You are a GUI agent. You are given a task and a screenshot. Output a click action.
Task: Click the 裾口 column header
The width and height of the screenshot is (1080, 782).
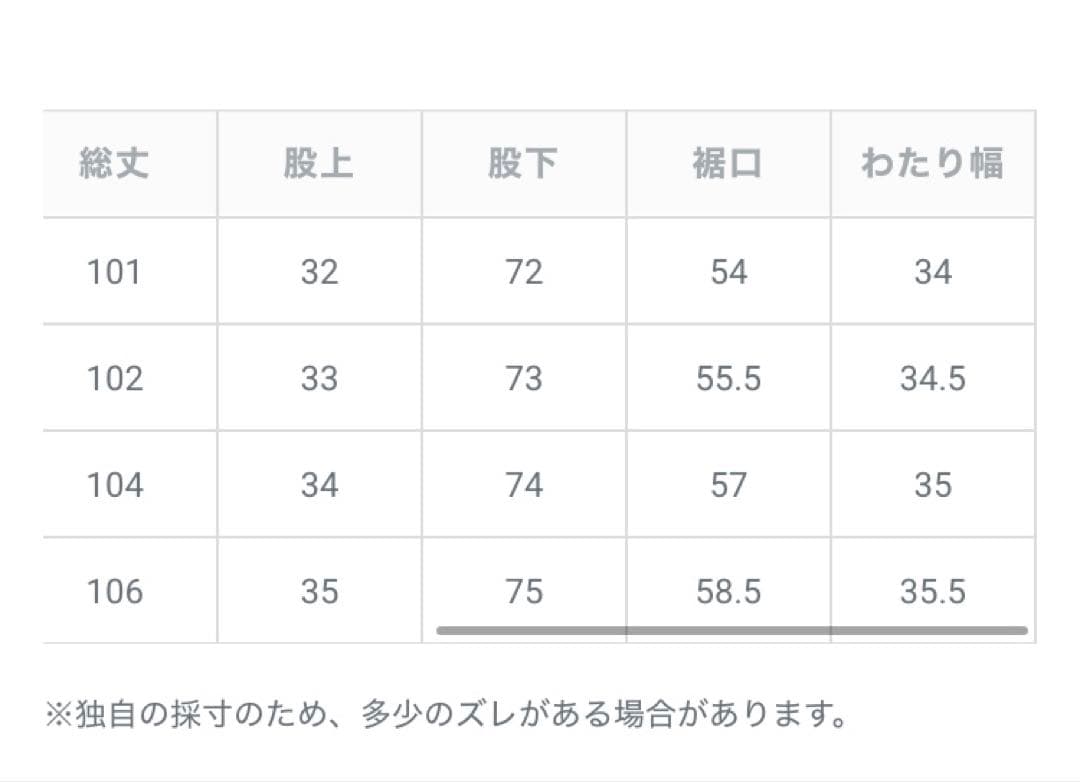(727, 163)
